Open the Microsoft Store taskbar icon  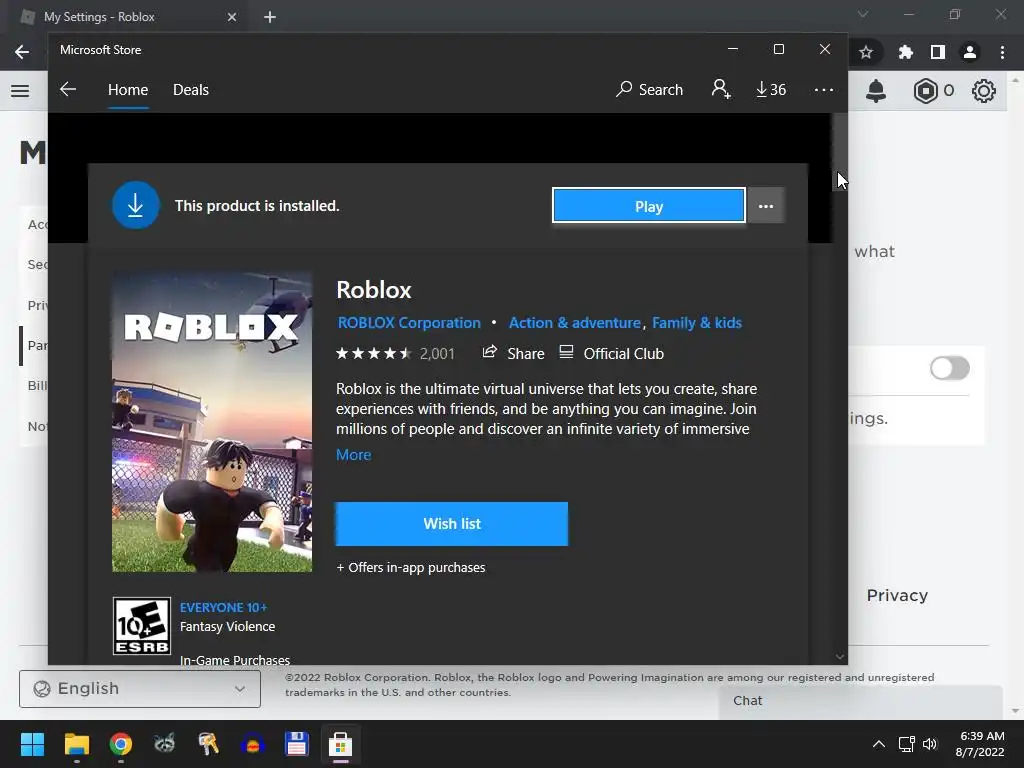pyautogui.click(x=340, y=744)
